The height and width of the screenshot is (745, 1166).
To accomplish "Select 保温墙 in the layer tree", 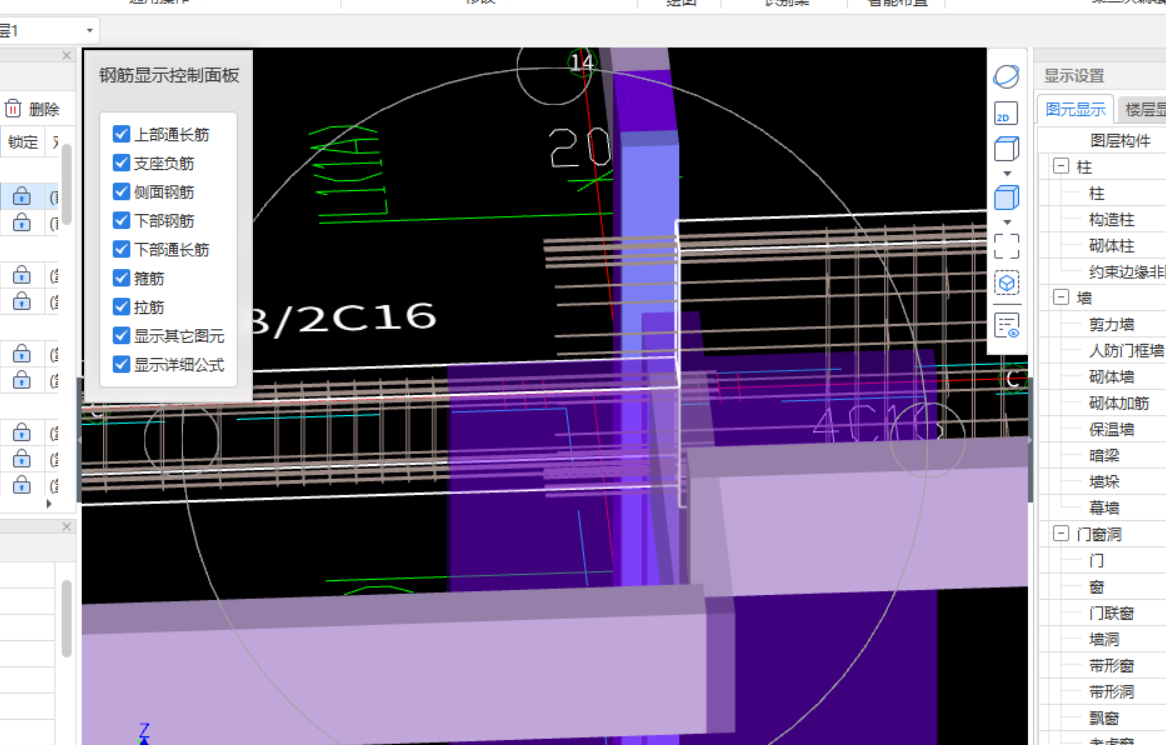I will click(x=1111, y=429).
